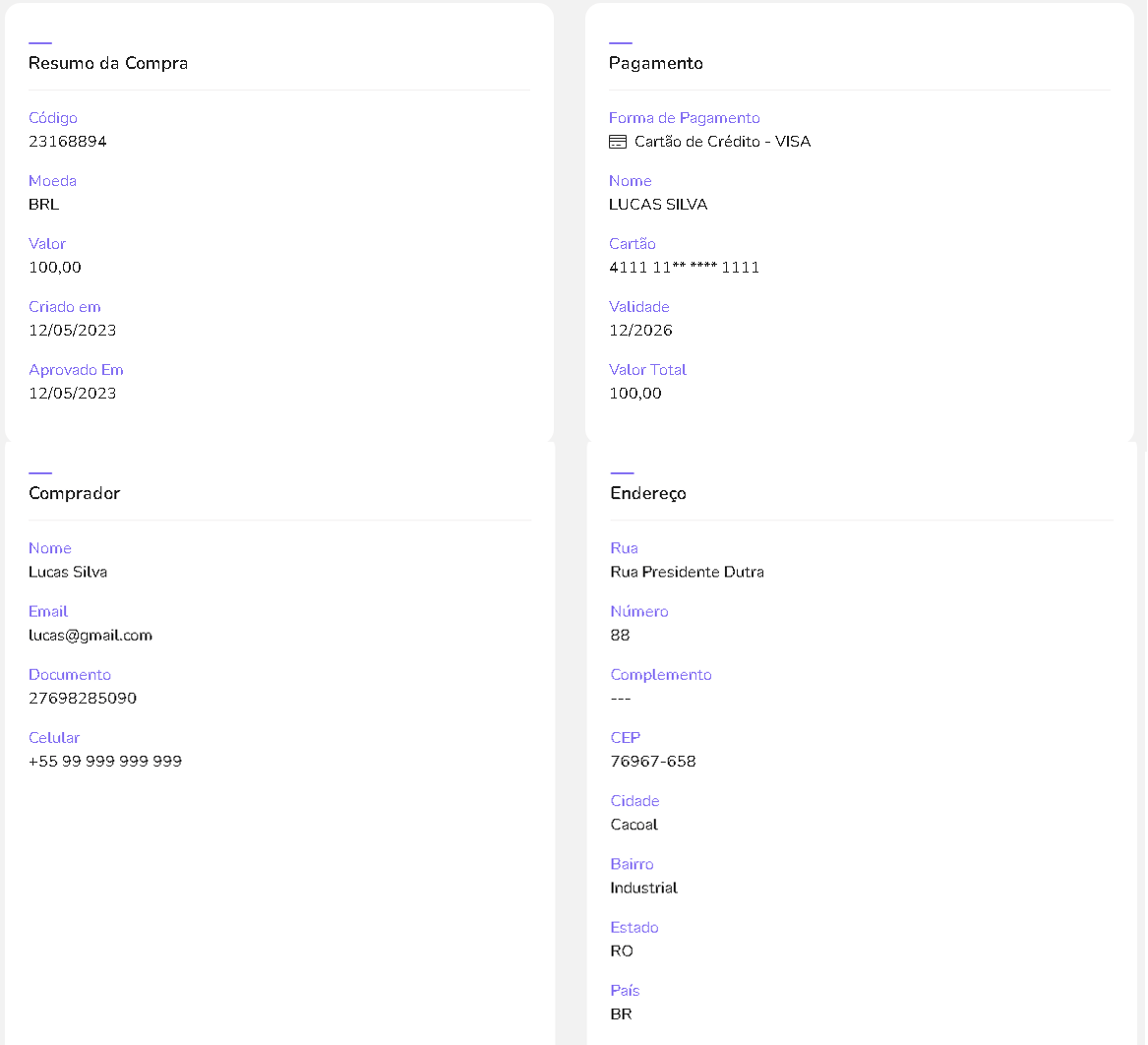Click the email lucas@gmail.com
Viewport: 1148px width, 1045px height.
point(91,636)
